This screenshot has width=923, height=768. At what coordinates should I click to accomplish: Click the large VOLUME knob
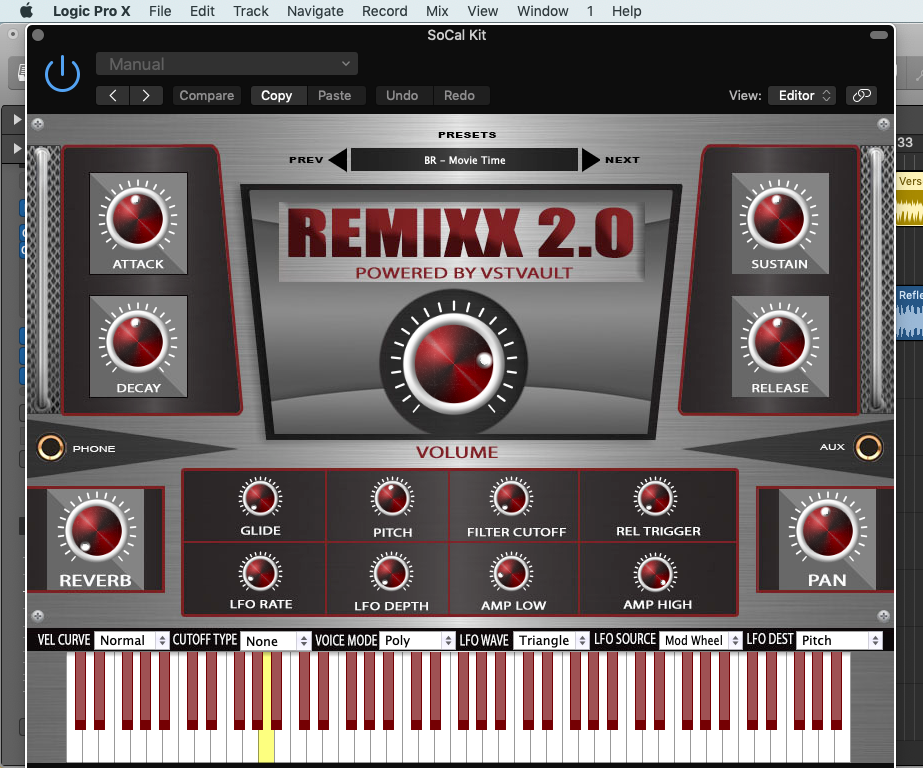pyautogui.click(x=453, y=363)
